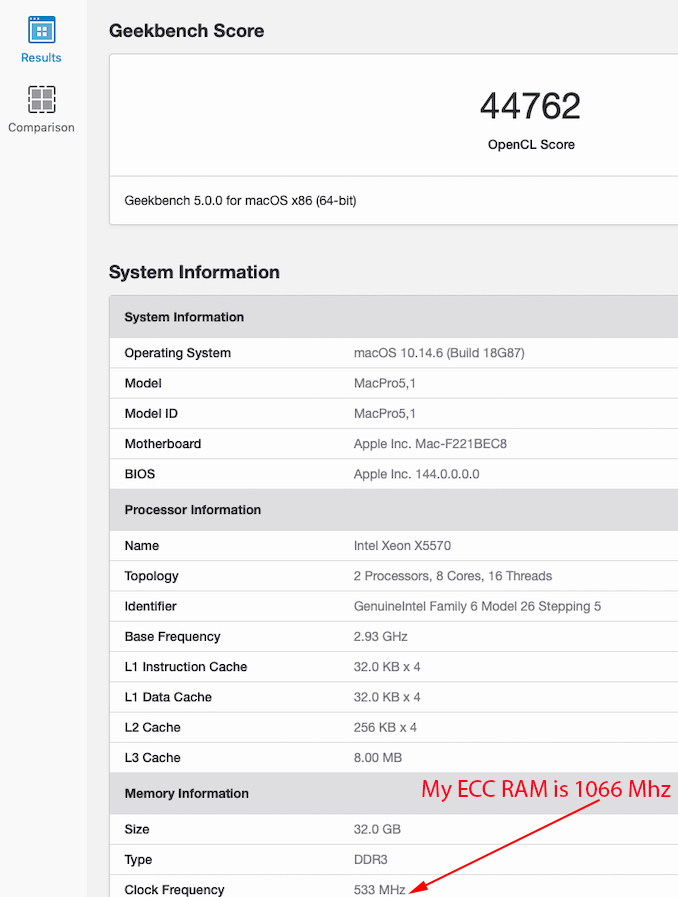Click the OpenCL Score label
This screenshot has height=897, width=678.
[x=531, y=144]
